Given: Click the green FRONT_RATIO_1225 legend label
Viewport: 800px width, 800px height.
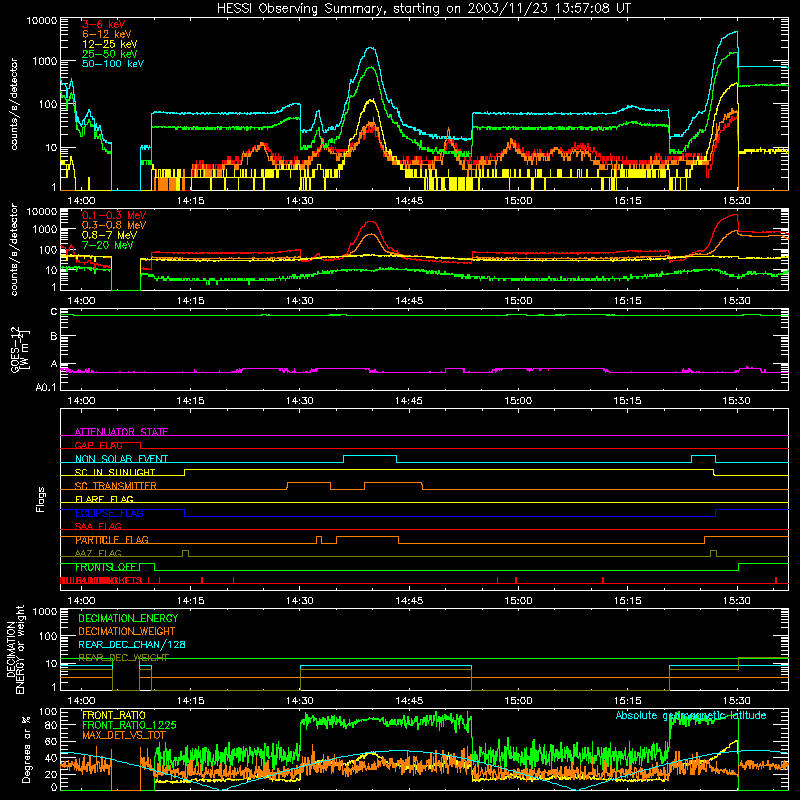Looking at the screenshot, I should pyautogui.click(x=129, y=725).
